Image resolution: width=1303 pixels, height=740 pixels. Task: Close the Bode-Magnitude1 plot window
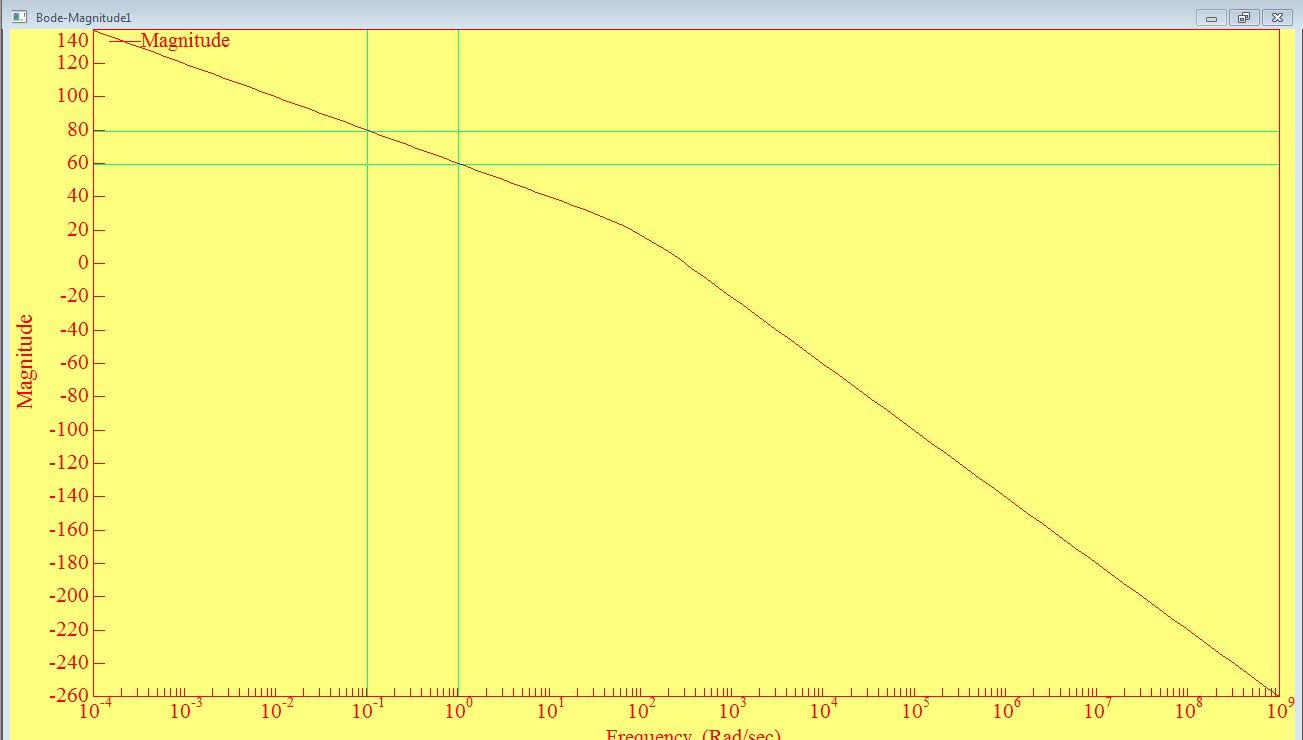(x=1277, y=17)
